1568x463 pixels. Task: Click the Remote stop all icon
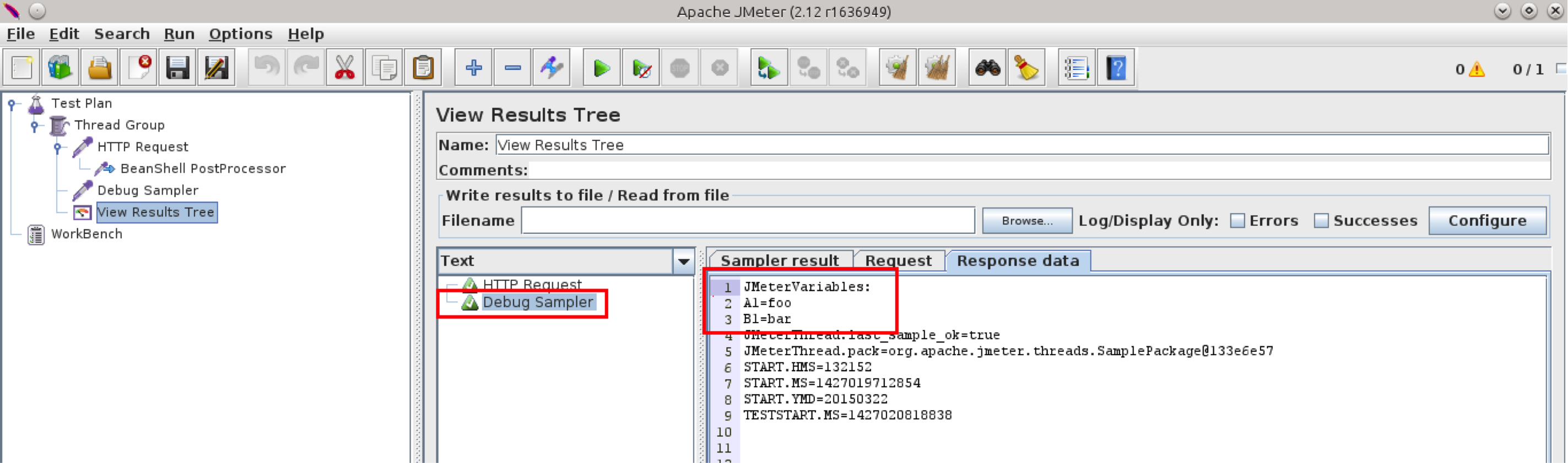point(808,68)
